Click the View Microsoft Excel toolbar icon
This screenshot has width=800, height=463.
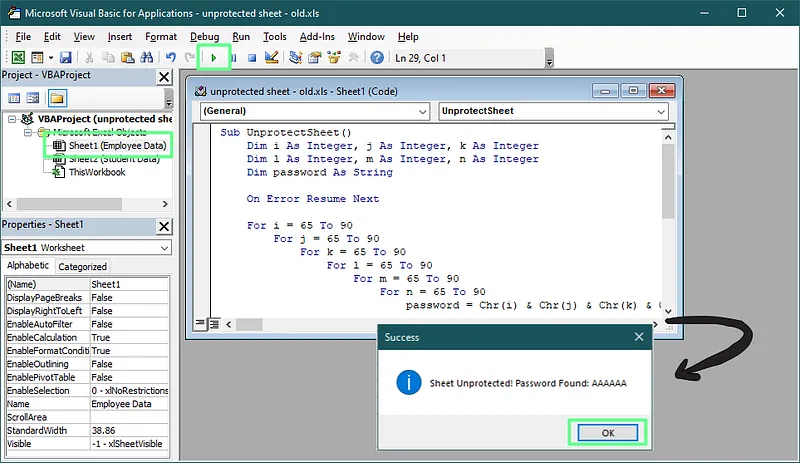tap(18, 58)
